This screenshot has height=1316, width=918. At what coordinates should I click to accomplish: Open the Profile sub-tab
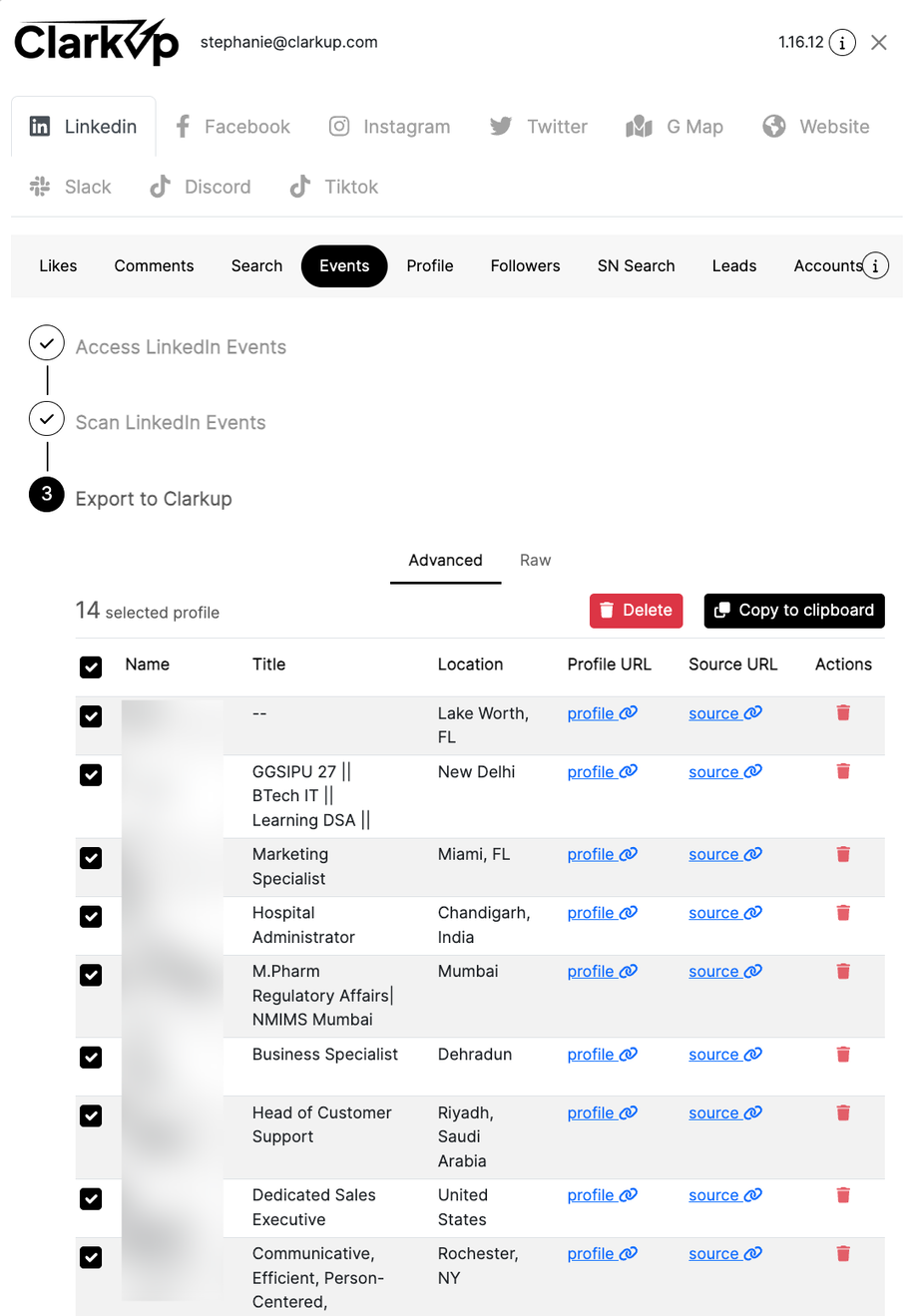pos(430,265)
